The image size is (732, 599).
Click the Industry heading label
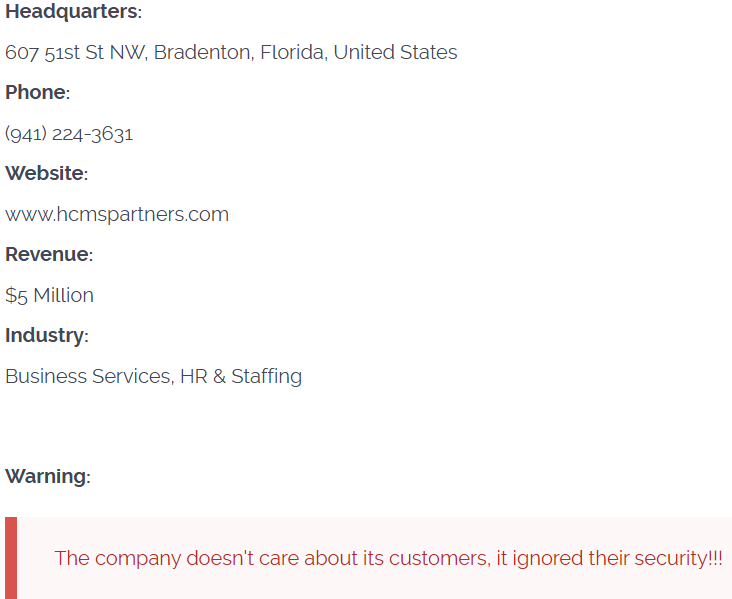(x=46, y=335)
